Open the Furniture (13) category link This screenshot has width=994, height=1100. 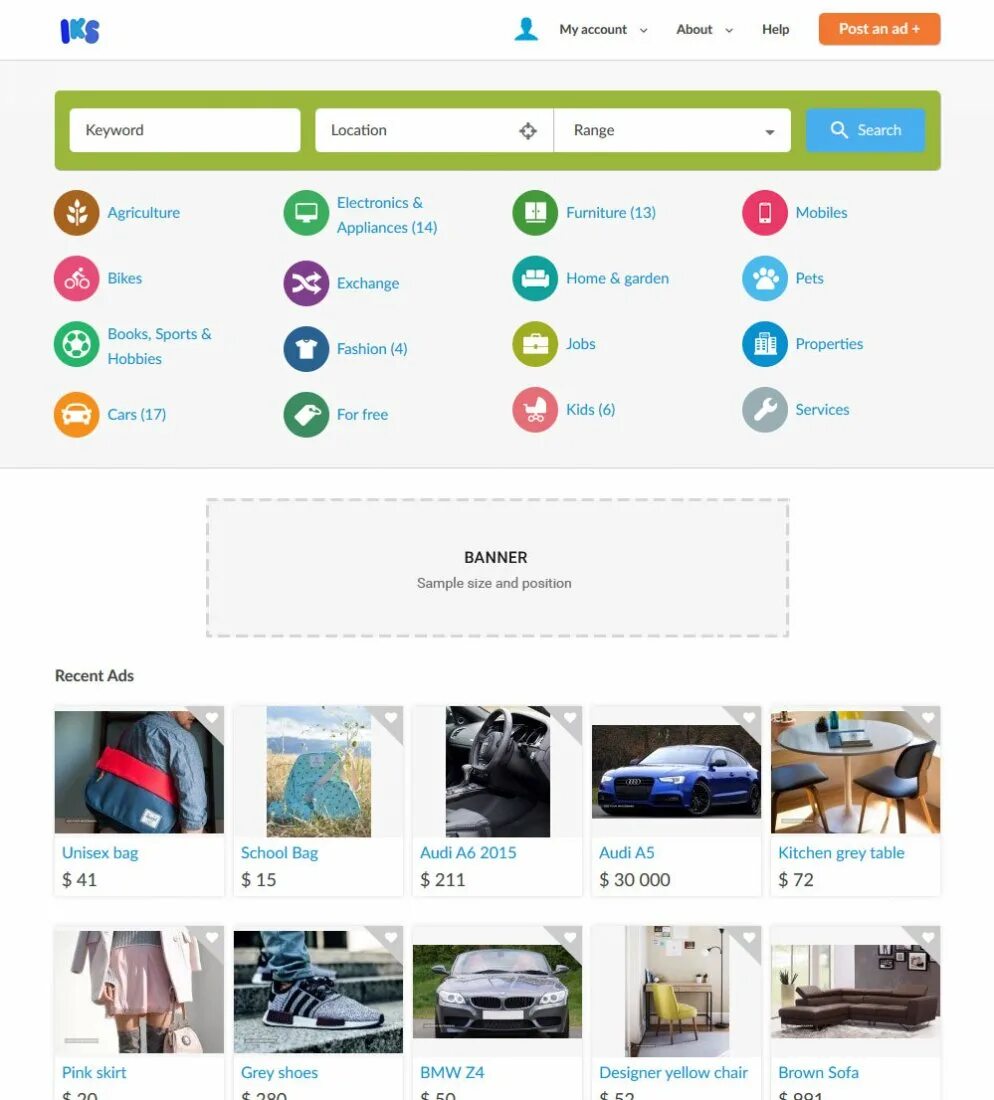click(611, 213)
